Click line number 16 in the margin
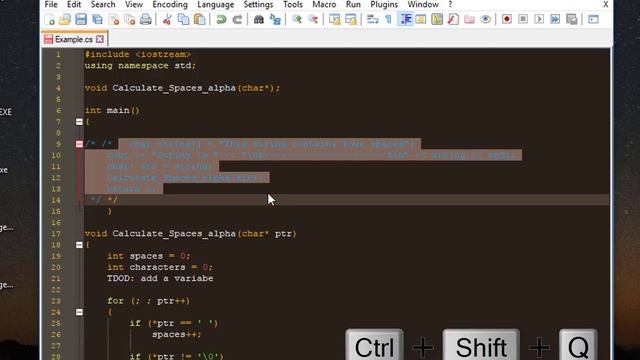This screenshot has width=640, height=360. click(x=56, y=222)
